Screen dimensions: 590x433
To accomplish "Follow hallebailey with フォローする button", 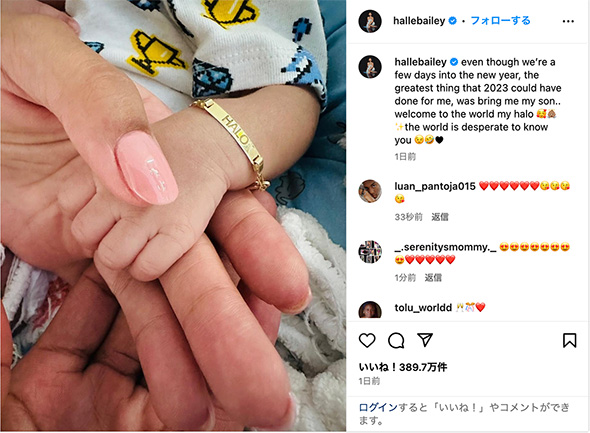I will coord(500,20).
